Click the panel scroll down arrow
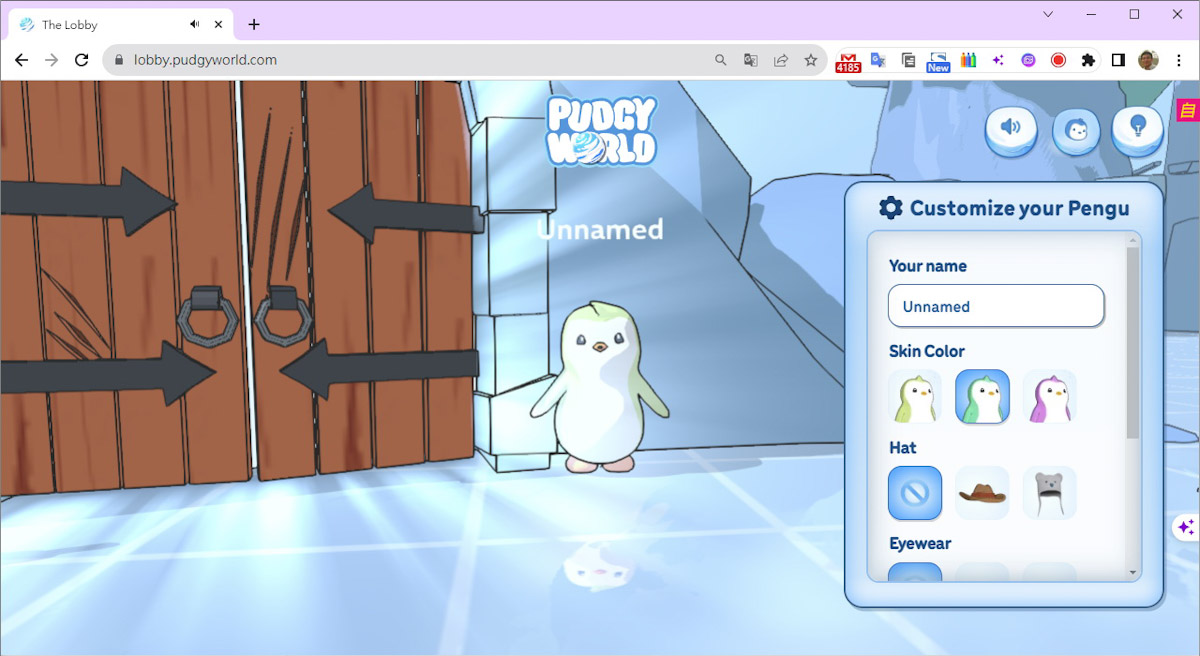 (x=1133, y=573)
